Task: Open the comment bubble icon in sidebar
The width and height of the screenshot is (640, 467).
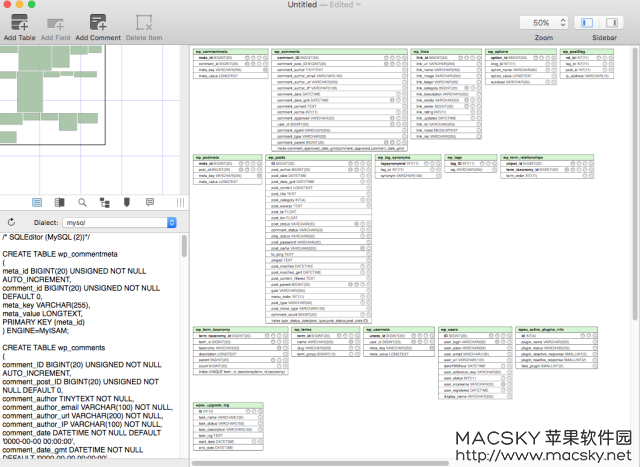Action: (x=150, y=202)
